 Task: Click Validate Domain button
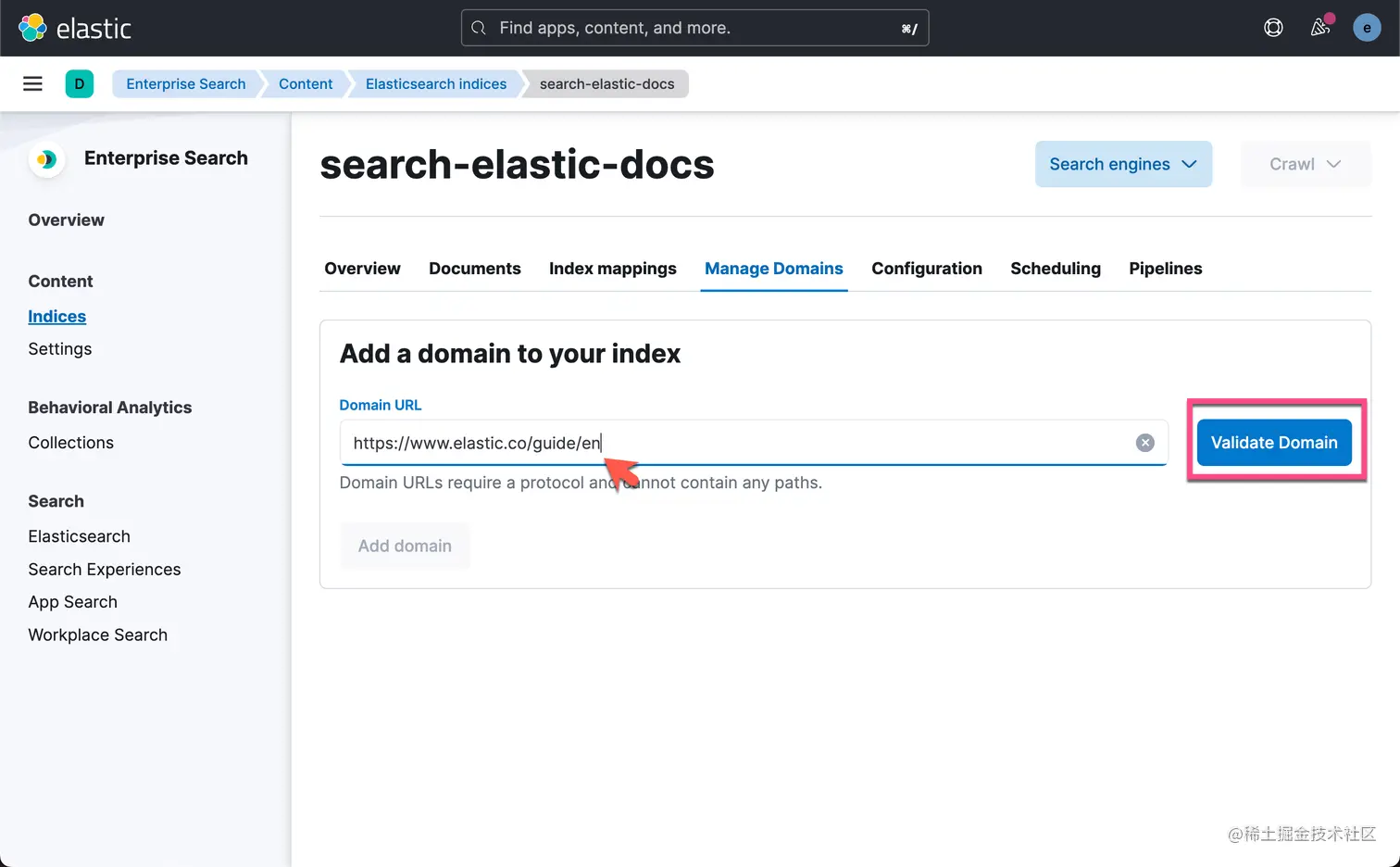click(x=1274, y=443)
